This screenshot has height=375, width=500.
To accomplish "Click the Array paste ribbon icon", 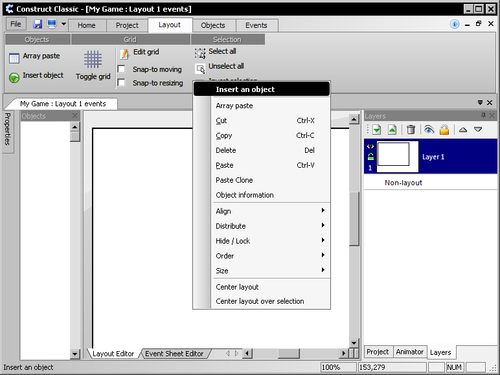I will point(14,58).
